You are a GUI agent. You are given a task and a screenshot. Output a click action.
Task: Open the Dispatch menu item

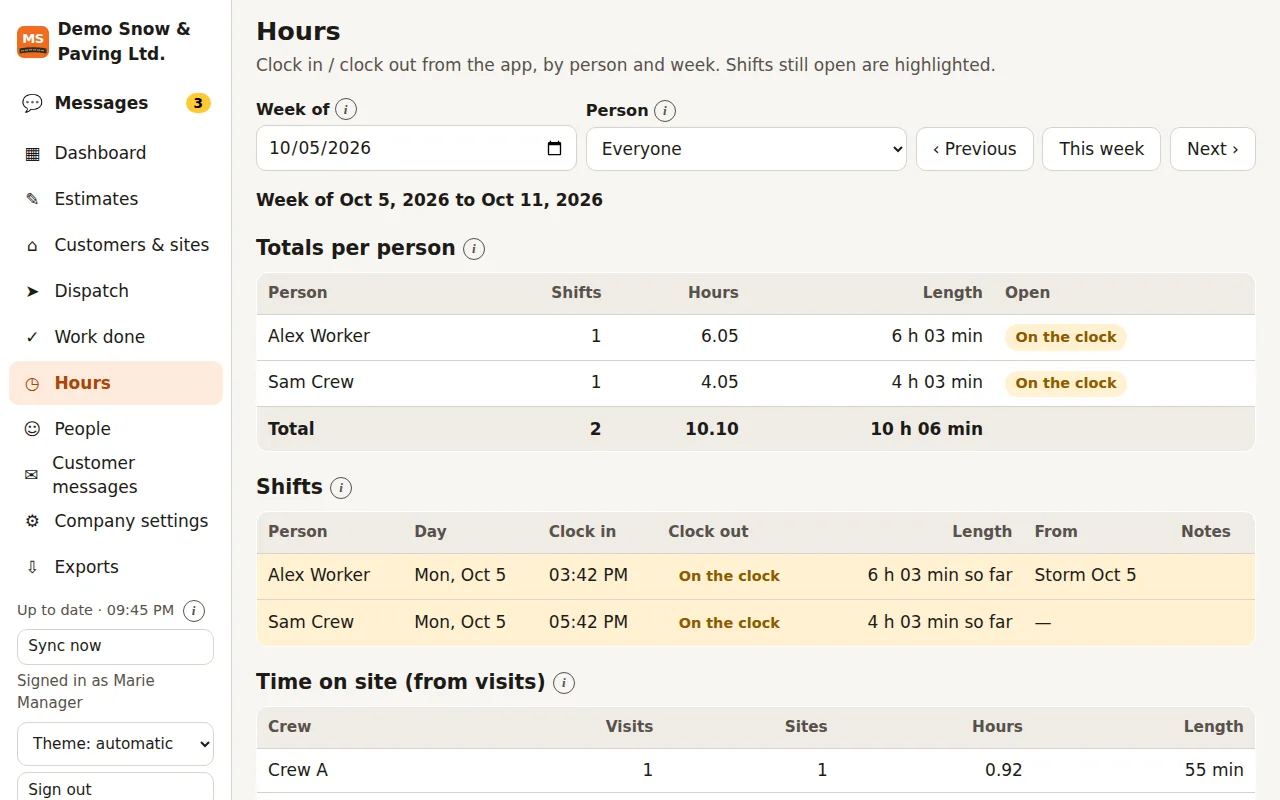(116, 291)
